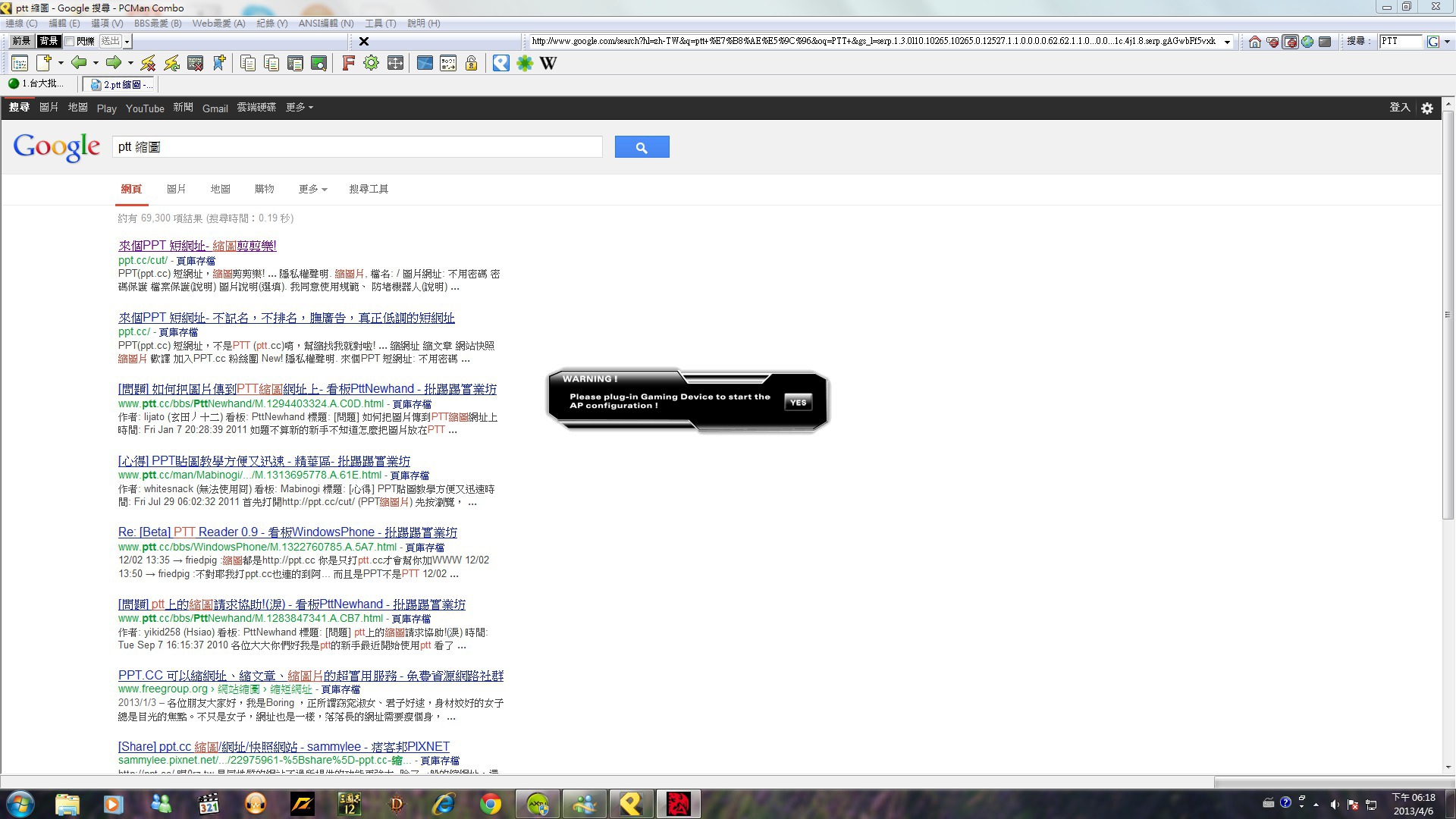Open the PTT Reader 0.9 WindowsPhone result

tap(287, 532)
